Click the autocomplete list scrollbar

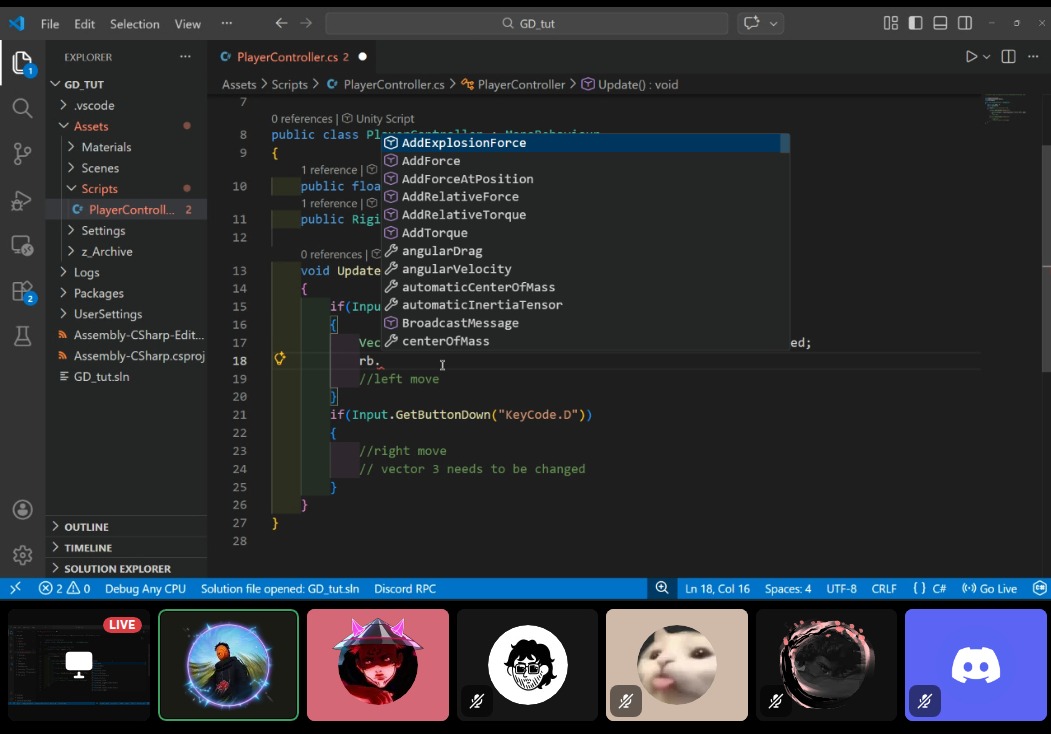pos(785,142)
